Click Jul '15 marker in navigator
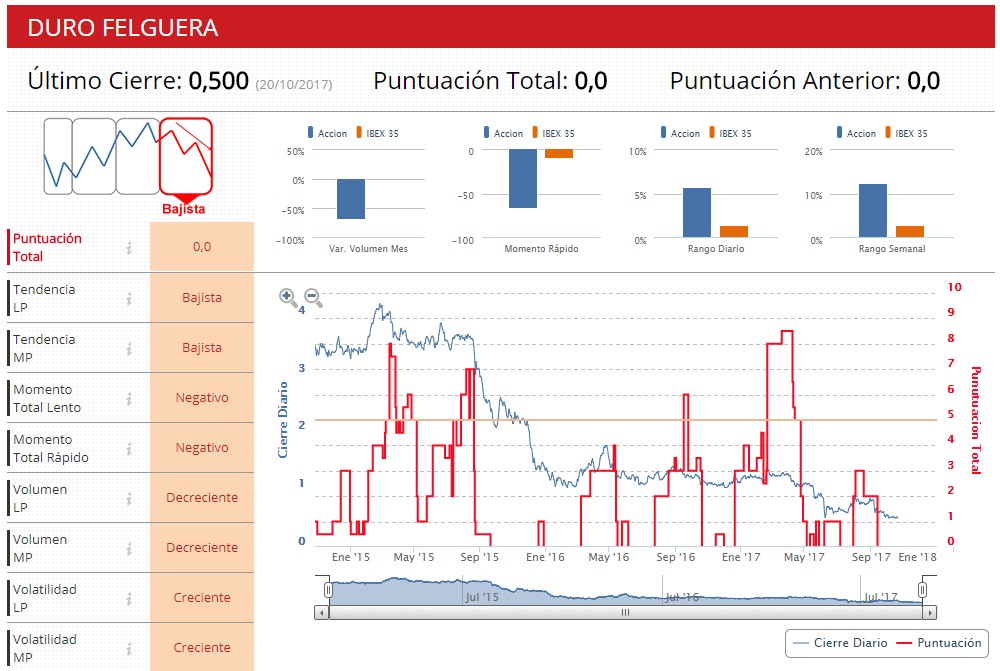This screenshot has width=1000, height=671. click(x=482, y=597)
